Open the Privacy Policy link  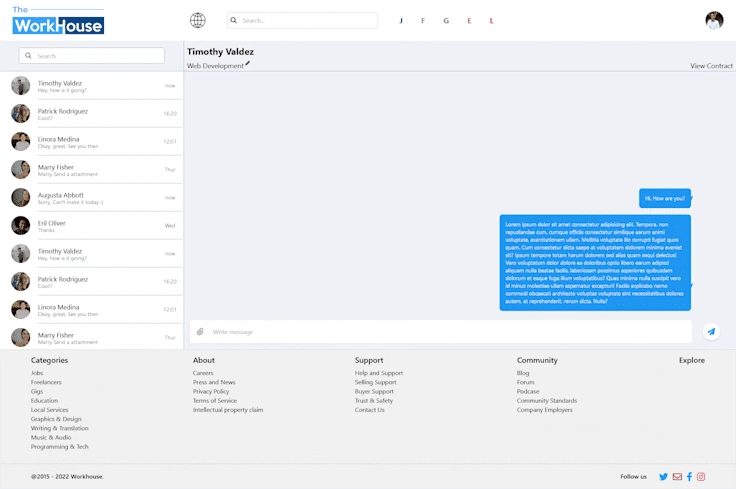[211, 391]
